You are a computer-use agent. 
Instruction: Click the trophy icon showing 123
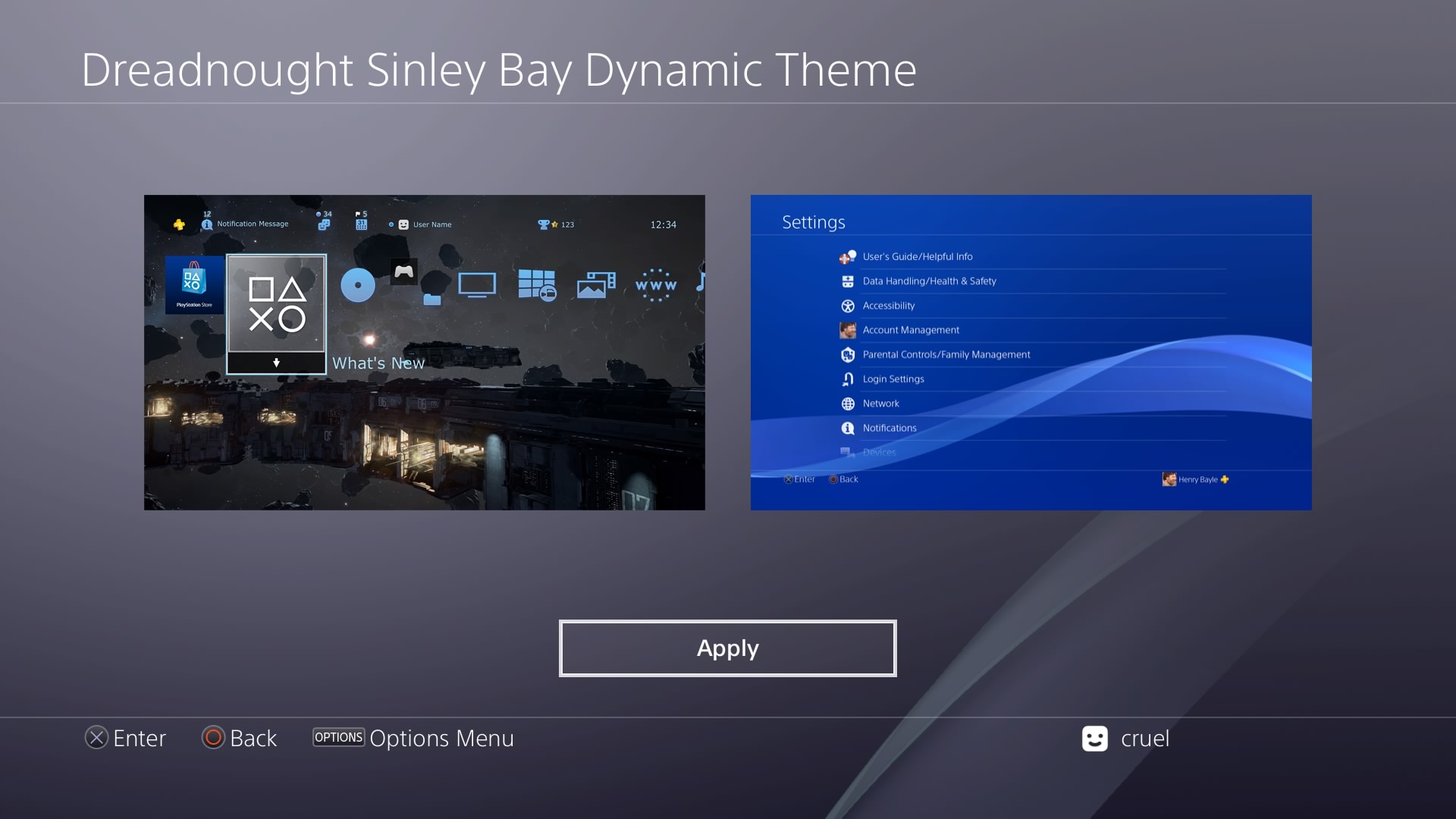point(544,224)
